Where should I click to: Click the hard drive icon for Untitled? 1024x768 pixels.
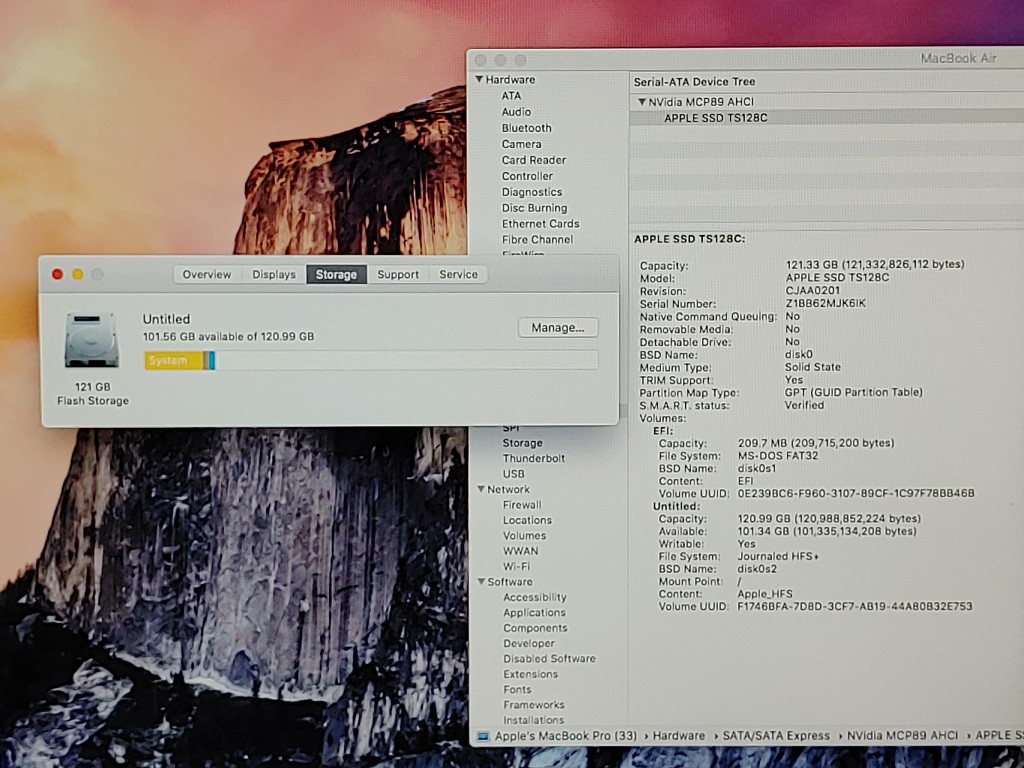tap(91, 340)
